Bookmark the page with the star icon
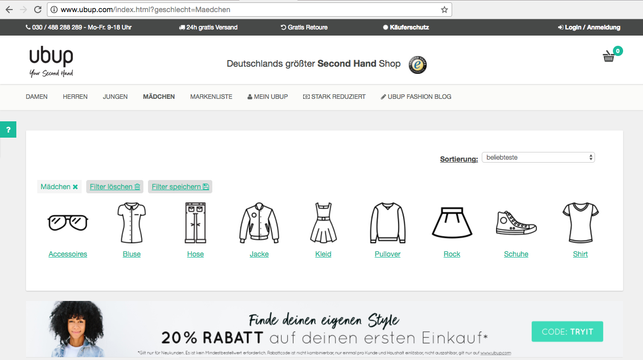The image size is (643, 360). point(444,9)
